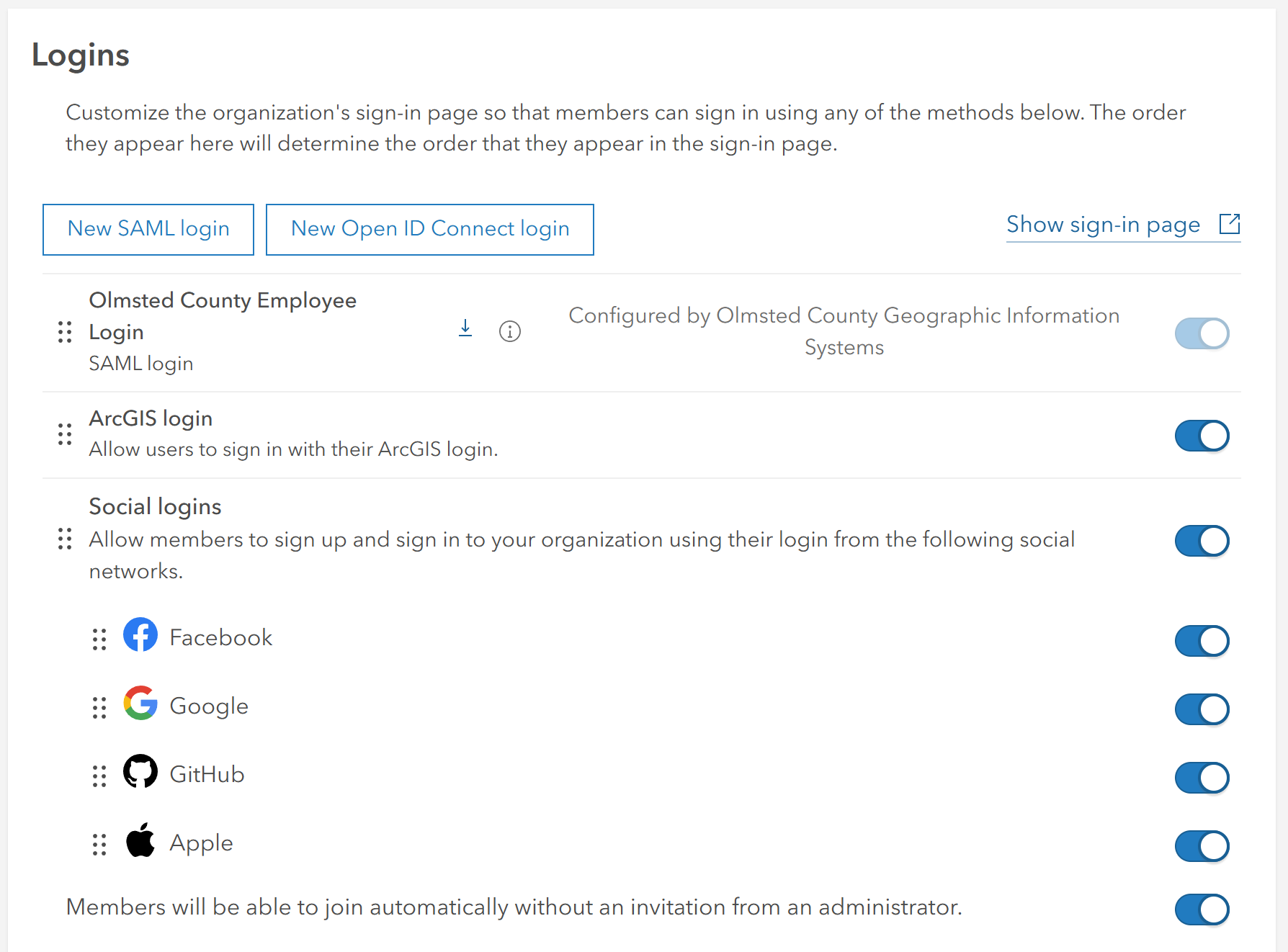Click the 'Social logins' heading
Screen dimensions: 1288x952
(155, 507)
